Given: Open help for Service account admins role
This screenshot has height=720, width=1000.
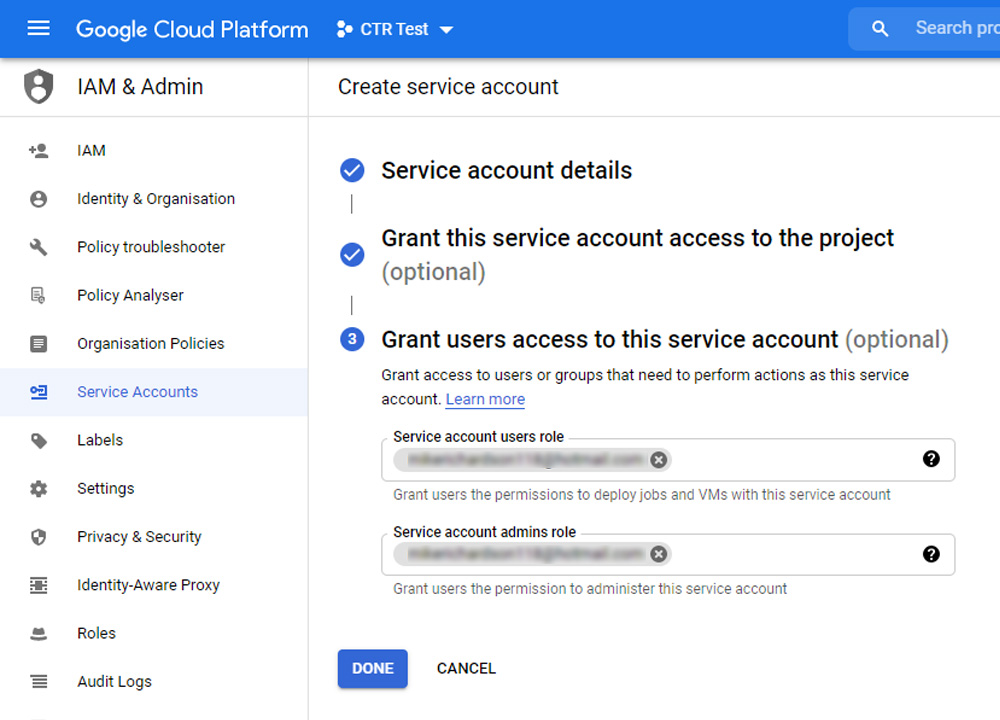Looking at the screenshot, I should (931, 554).
